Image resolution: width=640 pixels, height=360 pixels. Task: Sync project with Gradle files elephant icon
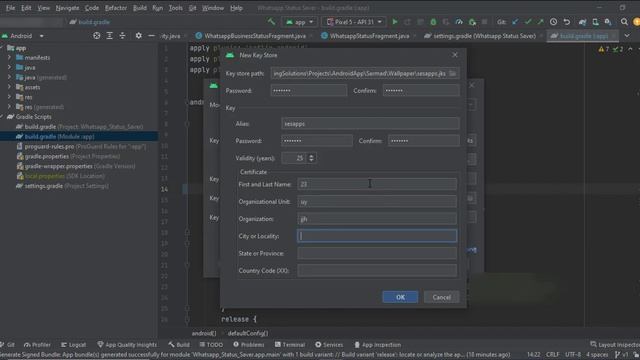click(x=582, y=22)
